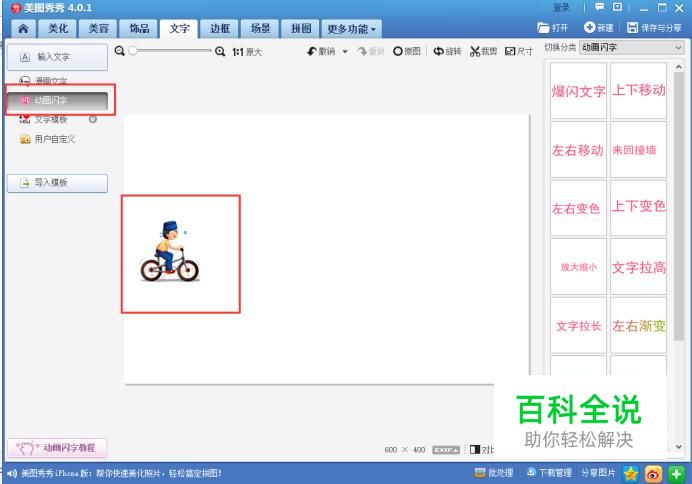Image resolution: width=692 pixels, height=484 pixels.
Task: Switch to the 拼图 tab
Action: (x=301, y=29)
